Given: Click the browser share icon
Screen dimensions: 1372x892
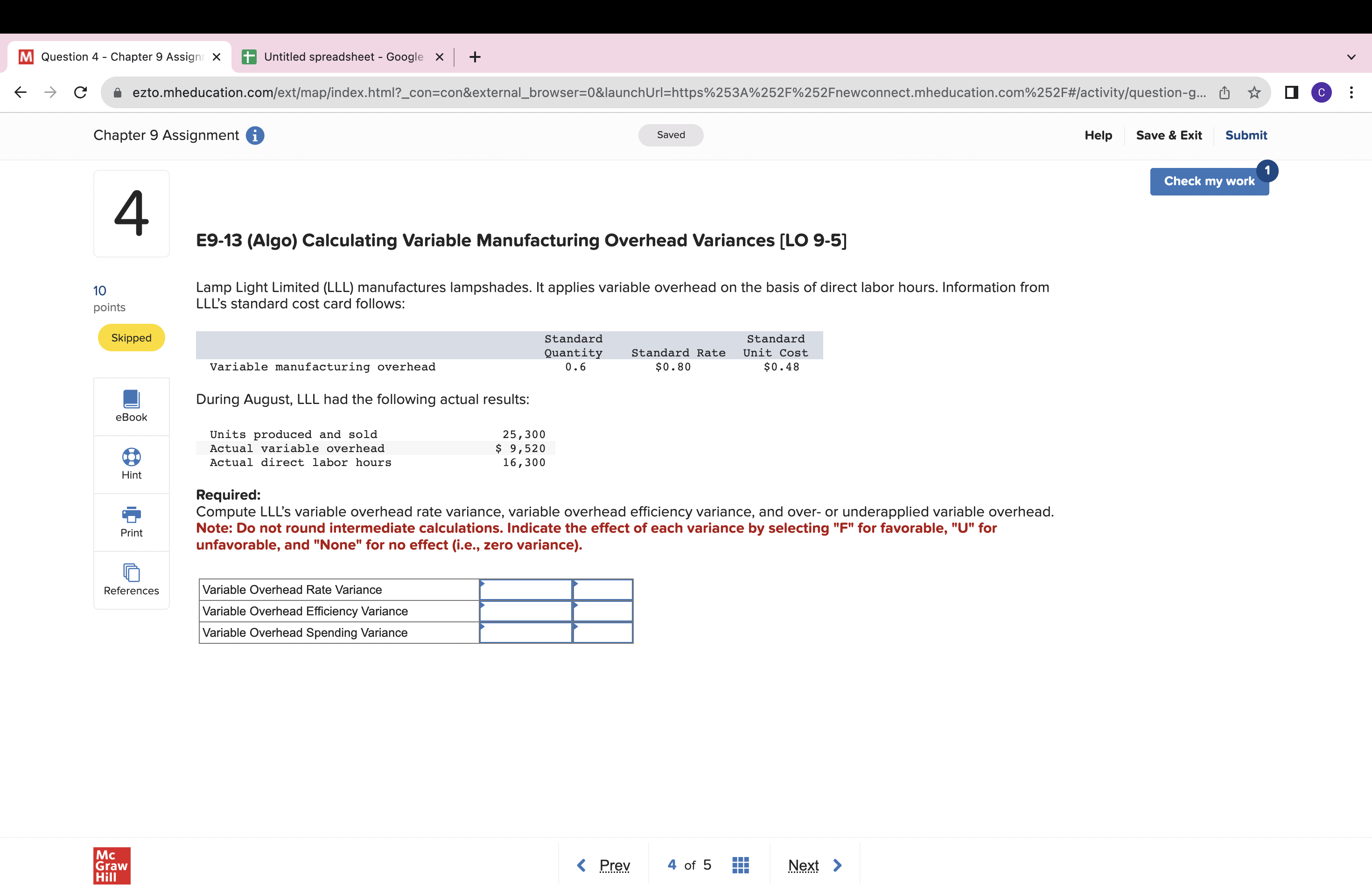Looking at the screenshot, I should click(1225, 93).
